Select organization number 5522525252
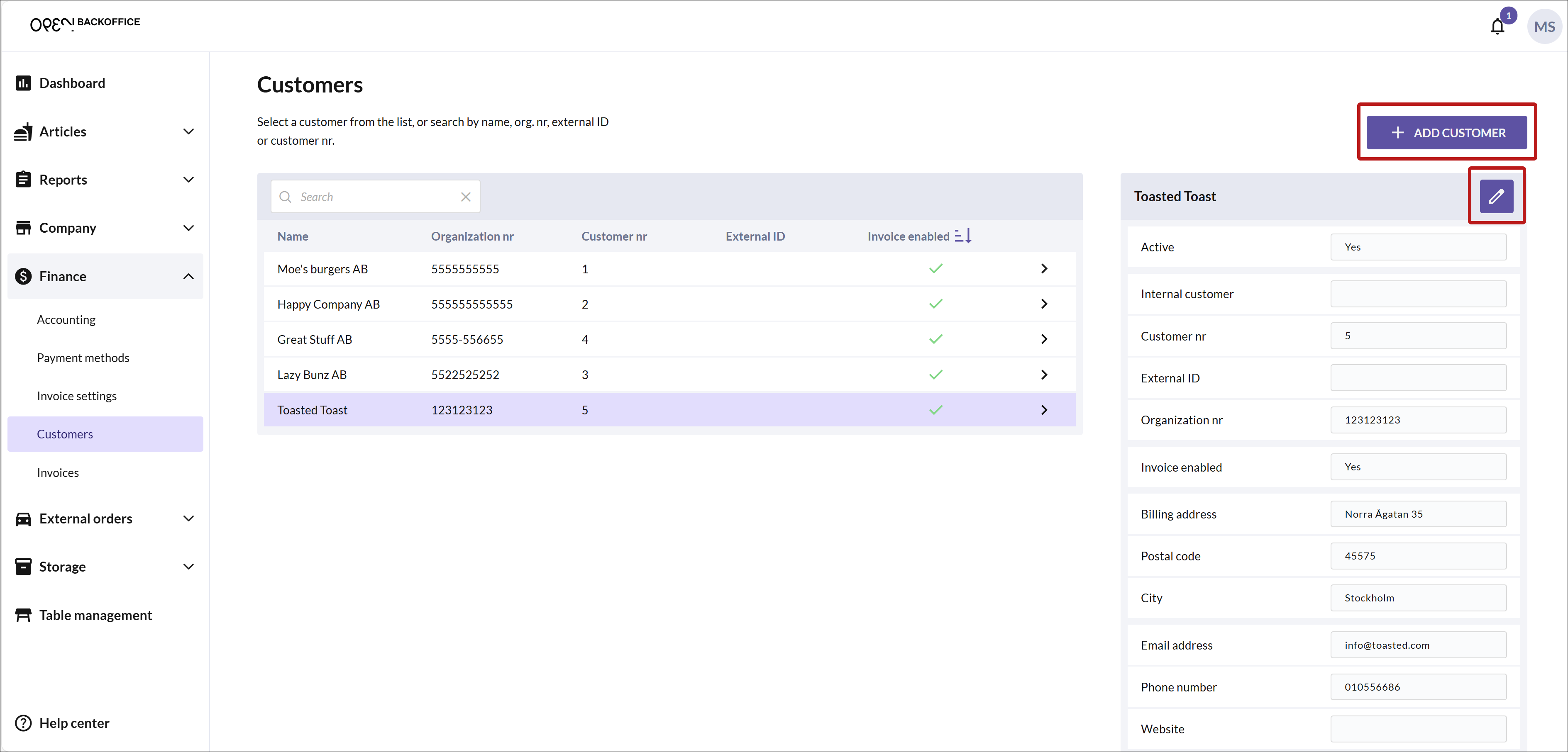Image resolution: width=1568 pixels, height=752 pixels. point(465,375)
